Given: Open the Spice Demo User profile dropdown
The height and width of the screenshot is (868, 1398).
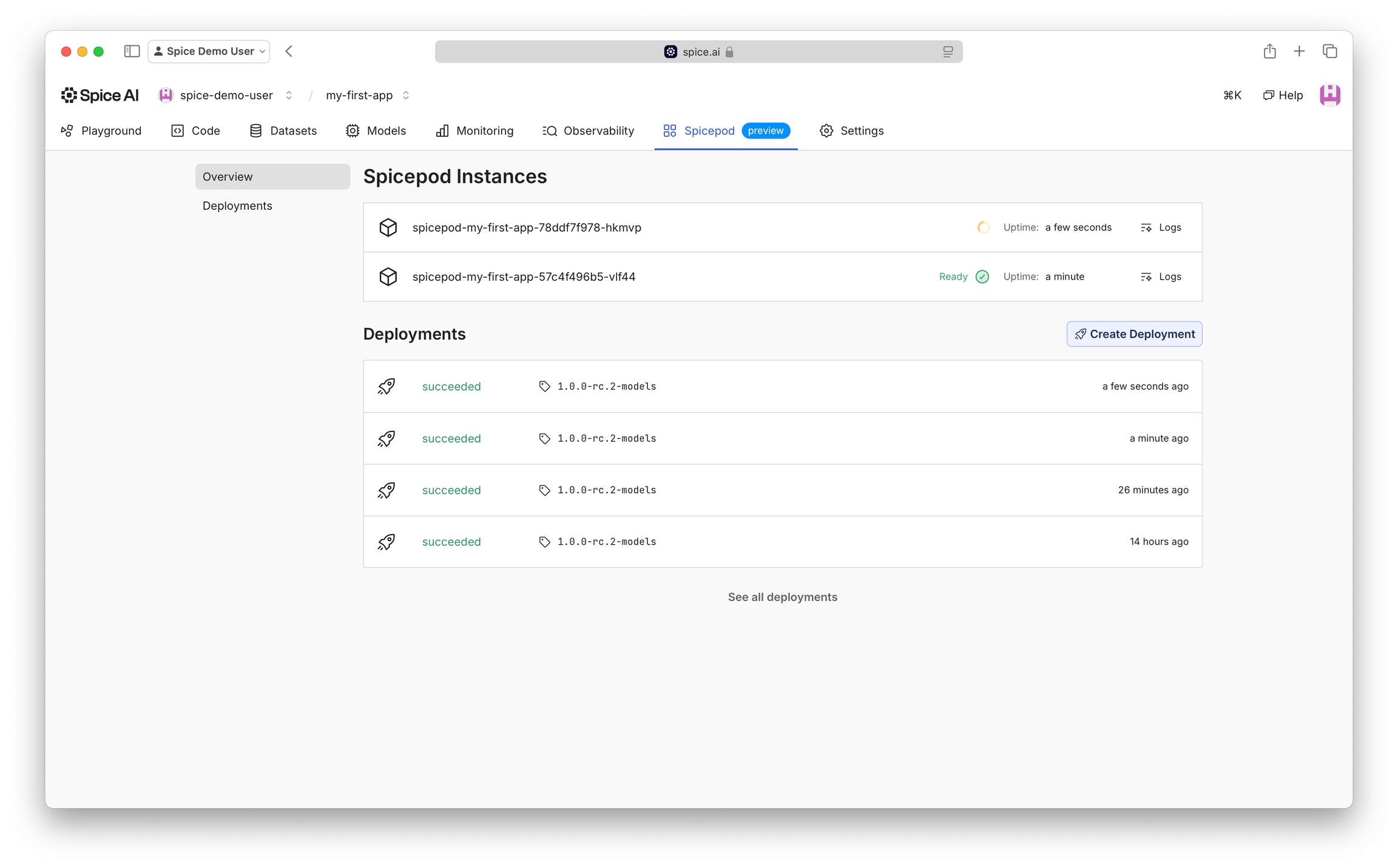Looking at the screenshot, I should [x=209, y=52].
